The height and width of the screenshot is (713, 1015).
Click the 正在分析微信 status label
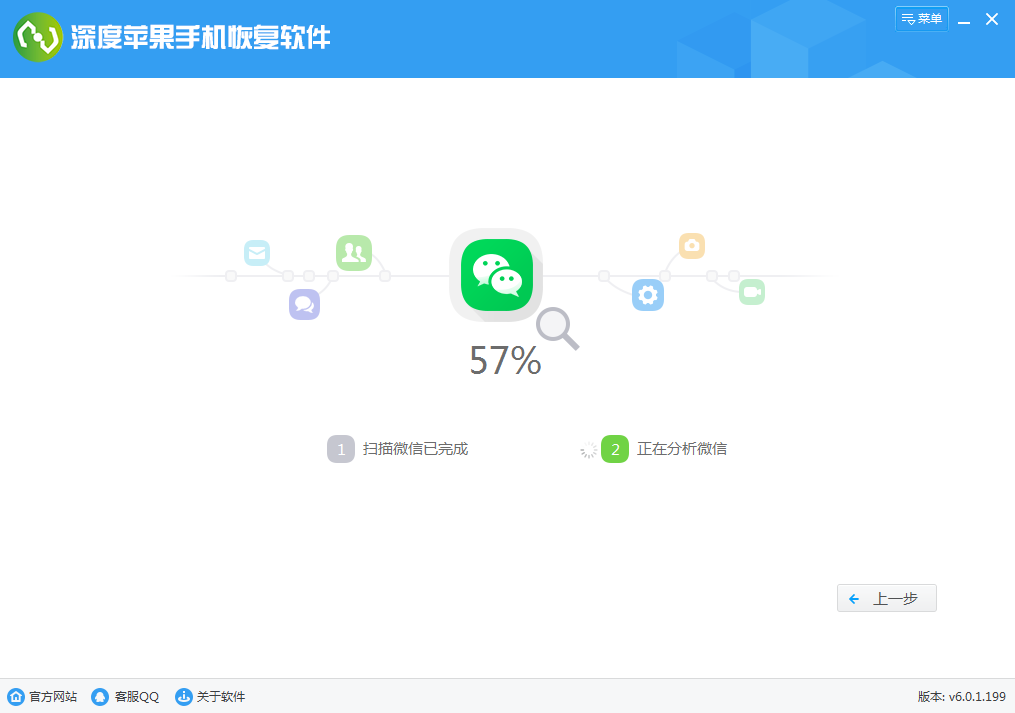click(x=682, y=449)
